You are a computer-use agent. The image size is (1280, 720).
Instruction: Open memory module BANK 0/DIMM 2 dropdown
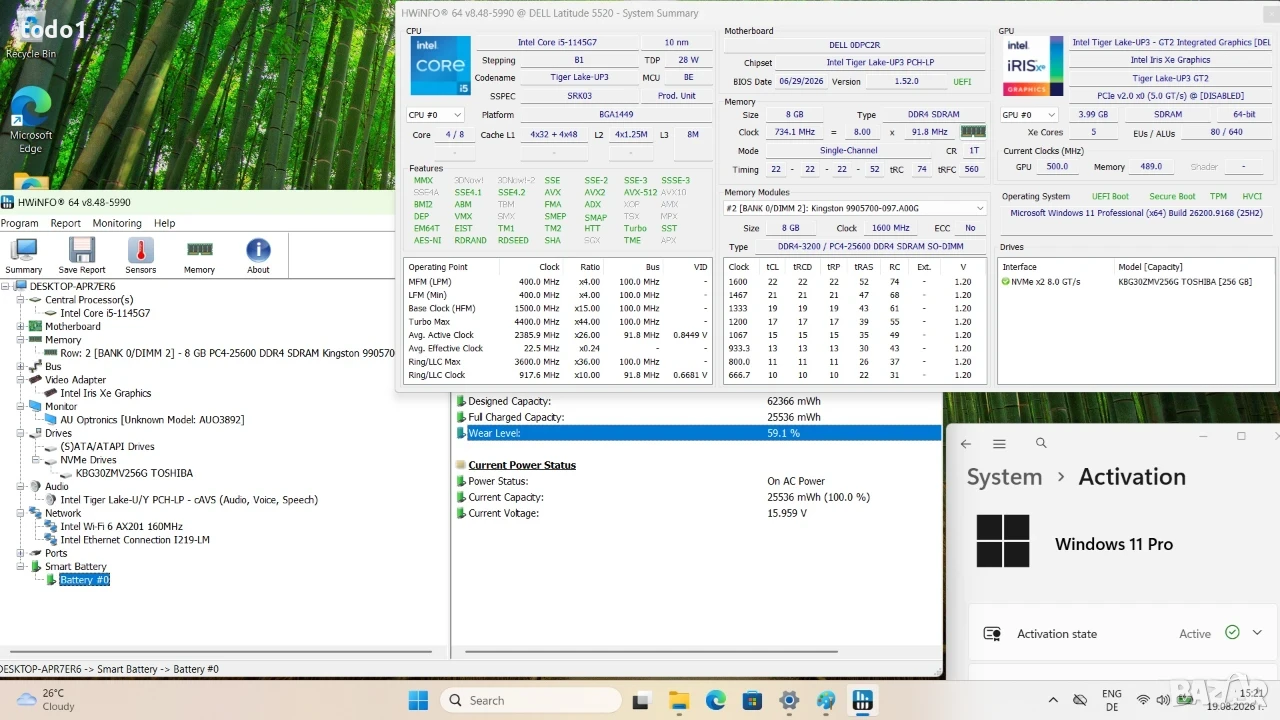tap(855, 208)
